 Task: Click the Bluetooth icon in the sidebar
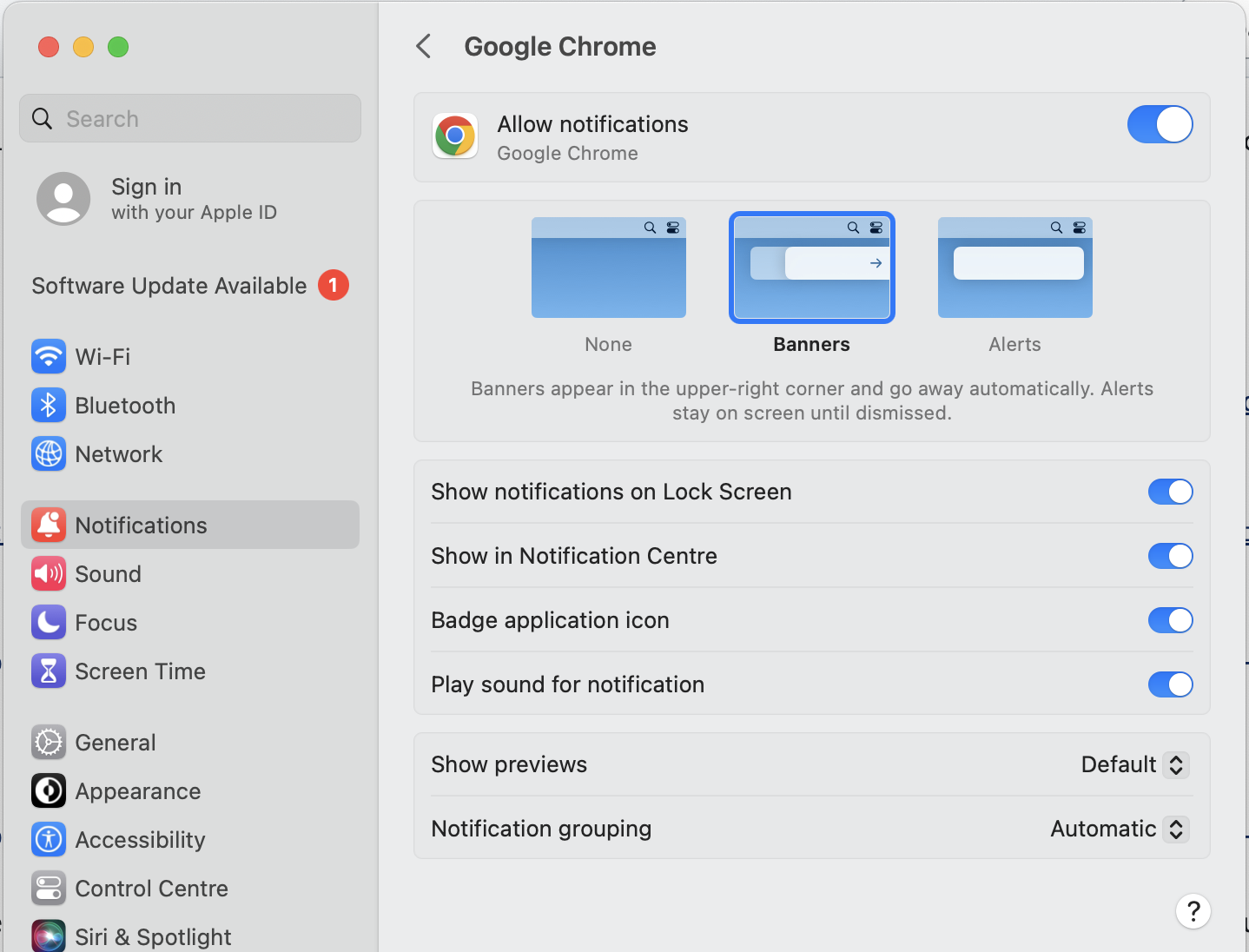click(49, 405)
